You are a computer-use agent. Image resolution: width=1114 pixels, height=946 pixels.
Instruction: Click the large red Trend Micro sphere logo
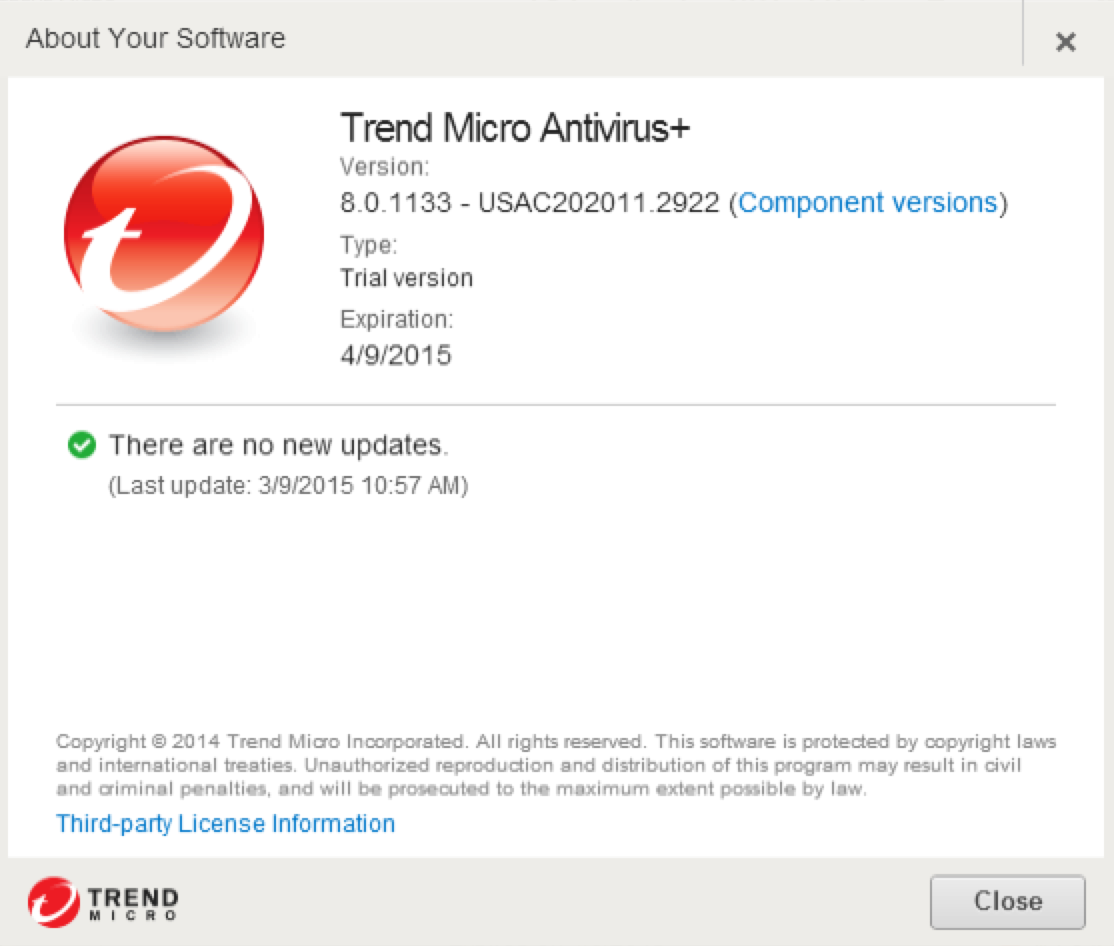click(x=164, y=234)
